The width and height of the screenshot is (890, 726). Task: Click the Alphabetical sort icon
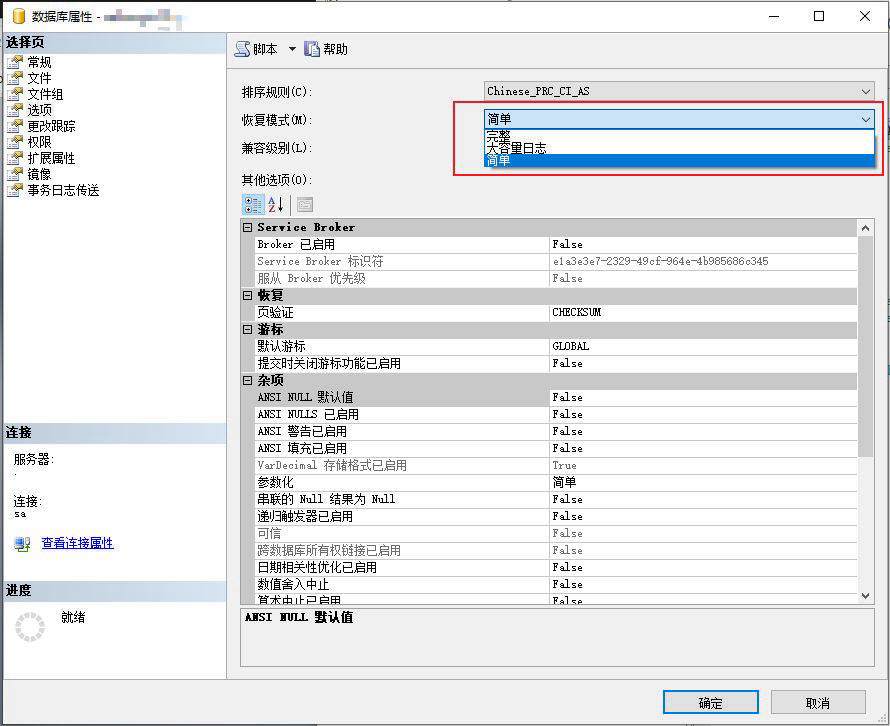pyautogui.click(x=276, y=205)
